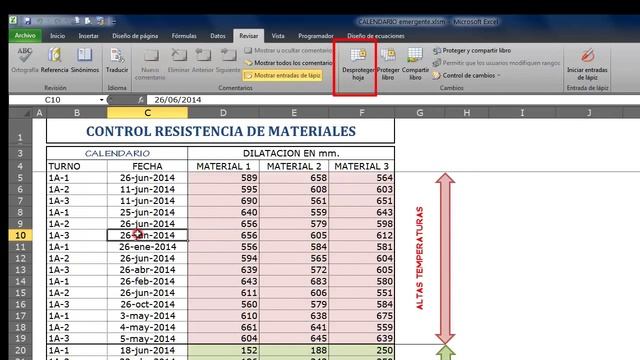Screen dimensions: 640x360
Task: Select column C header
Action: pyautogui.click(x=147, y=113)
